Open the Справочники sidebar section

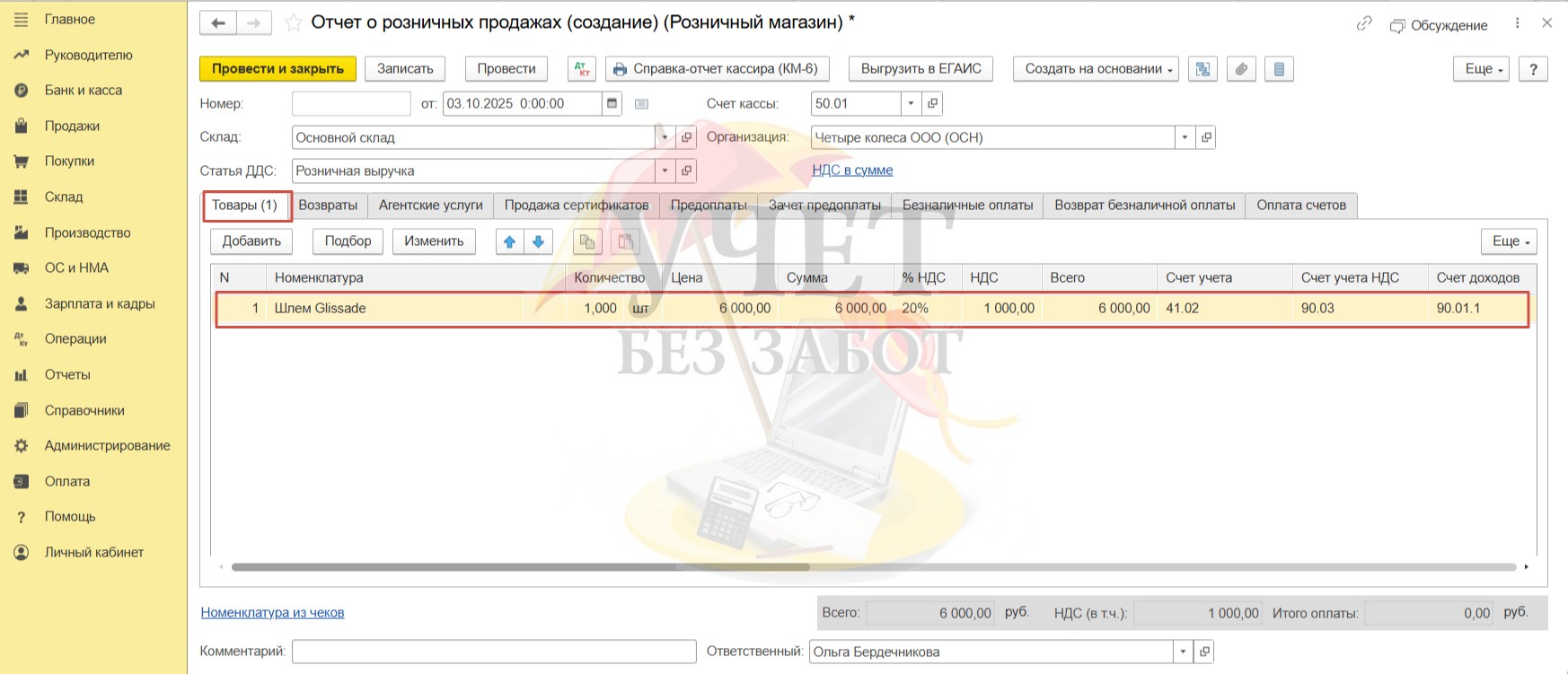pos(84,410)
